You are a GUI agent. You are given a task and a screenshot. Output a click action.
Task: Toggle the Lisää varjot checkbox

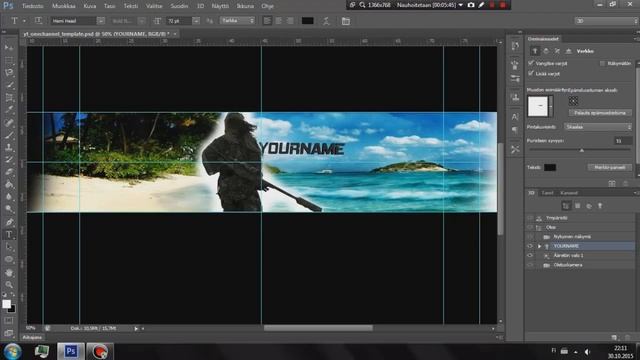click(531, 73)
